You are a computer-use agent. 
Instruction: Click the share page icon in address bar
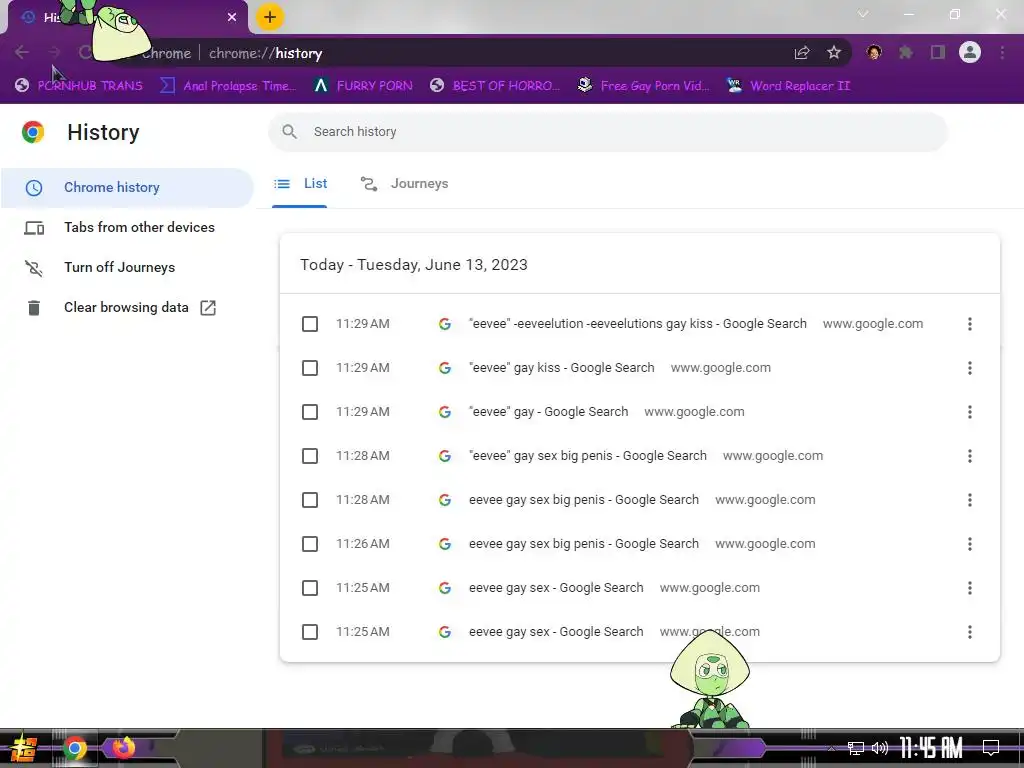[x=802, y=53]
